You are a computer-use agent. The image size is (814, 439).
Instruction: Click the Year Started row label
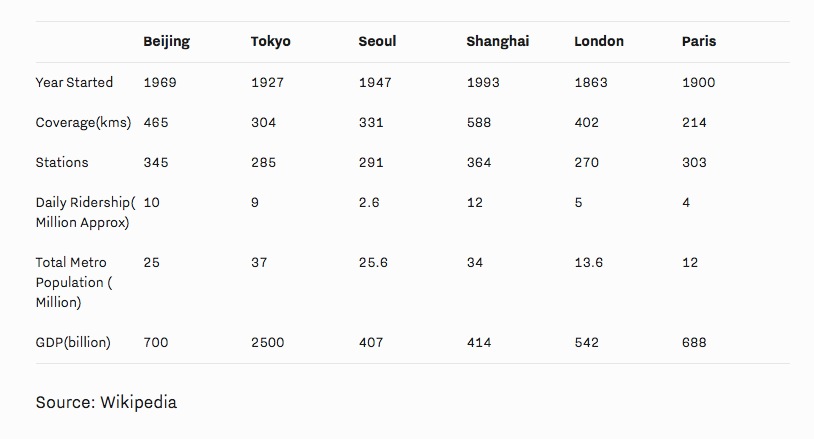74,82
